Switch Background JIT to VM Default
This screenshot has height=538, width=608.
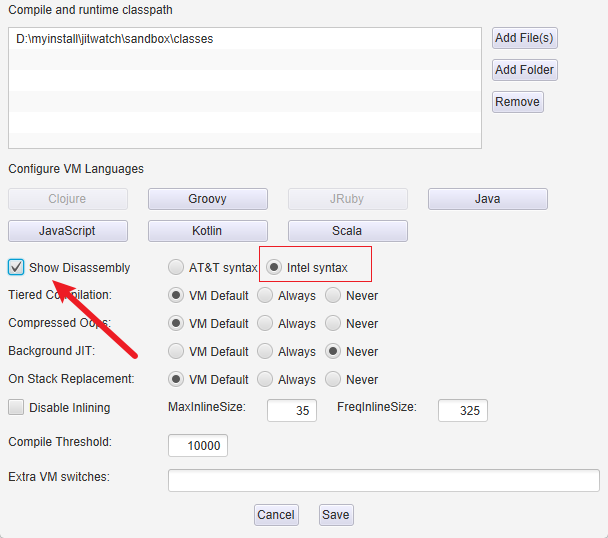177,351
